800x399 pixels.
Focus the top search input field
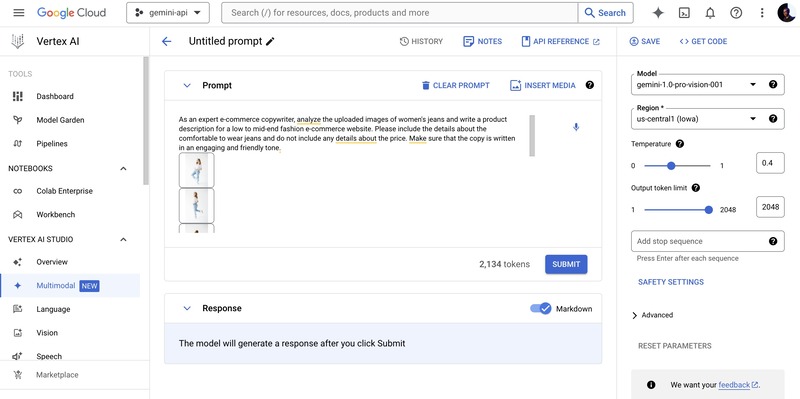(x=399, y=13)
